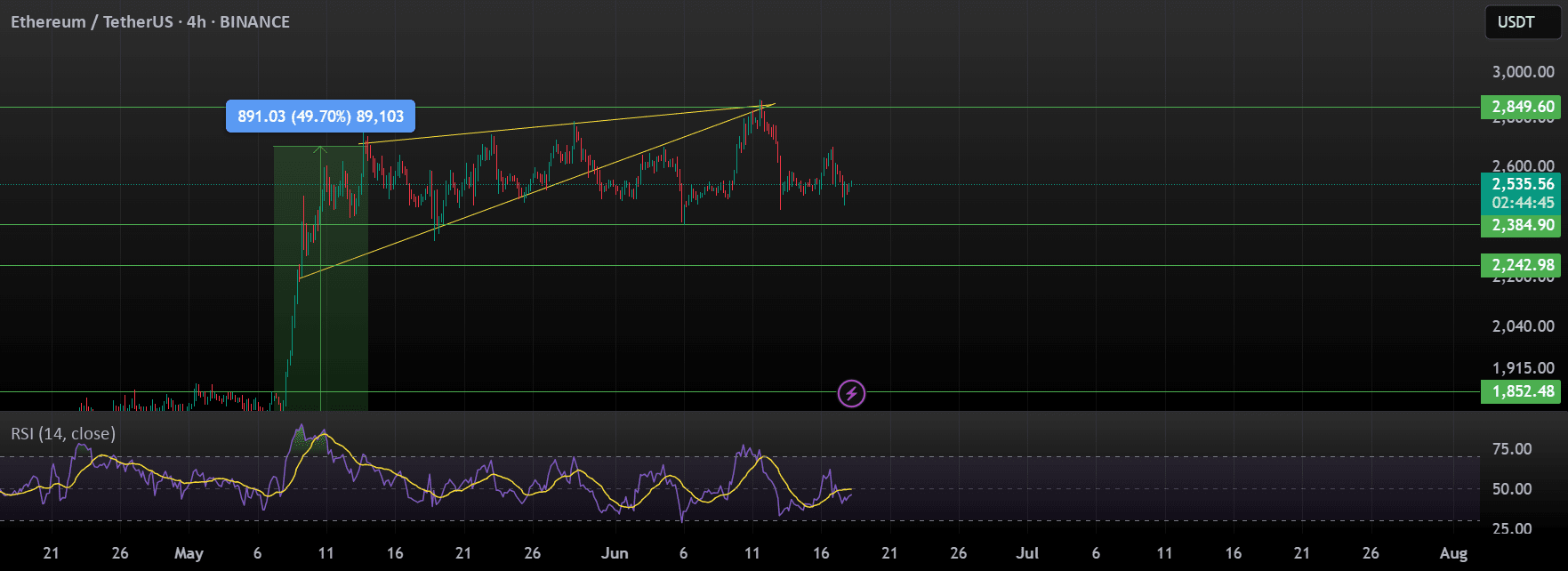Click the purple lightning bolt event icon
This screenshot has width=1568, height=571.
click(851, 393)
